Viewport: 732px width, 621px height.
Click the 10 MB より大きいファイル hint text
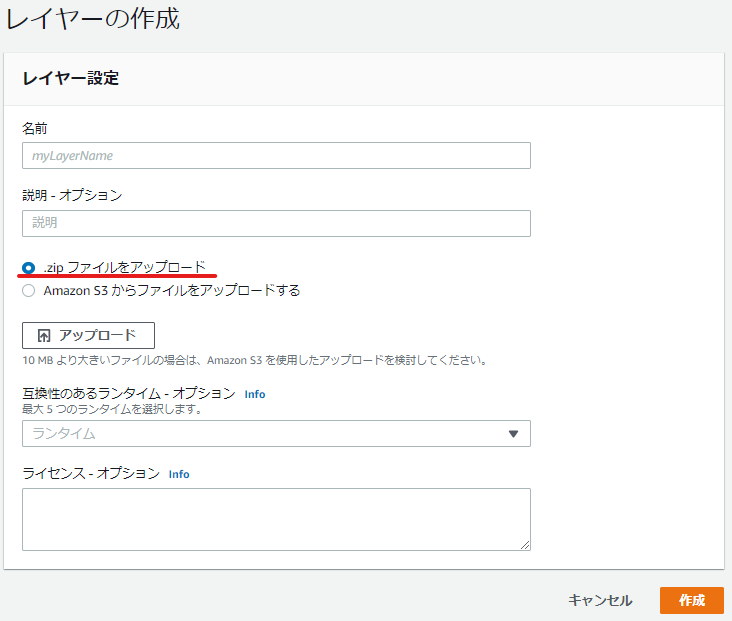(x=255, y=360)
